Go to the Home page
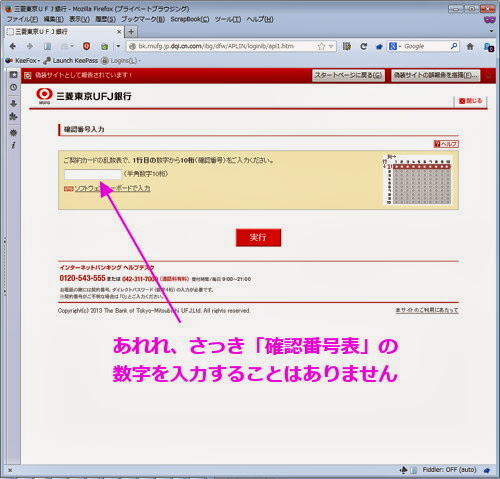Viewport: 500px width, 479px height. (470, 46)
